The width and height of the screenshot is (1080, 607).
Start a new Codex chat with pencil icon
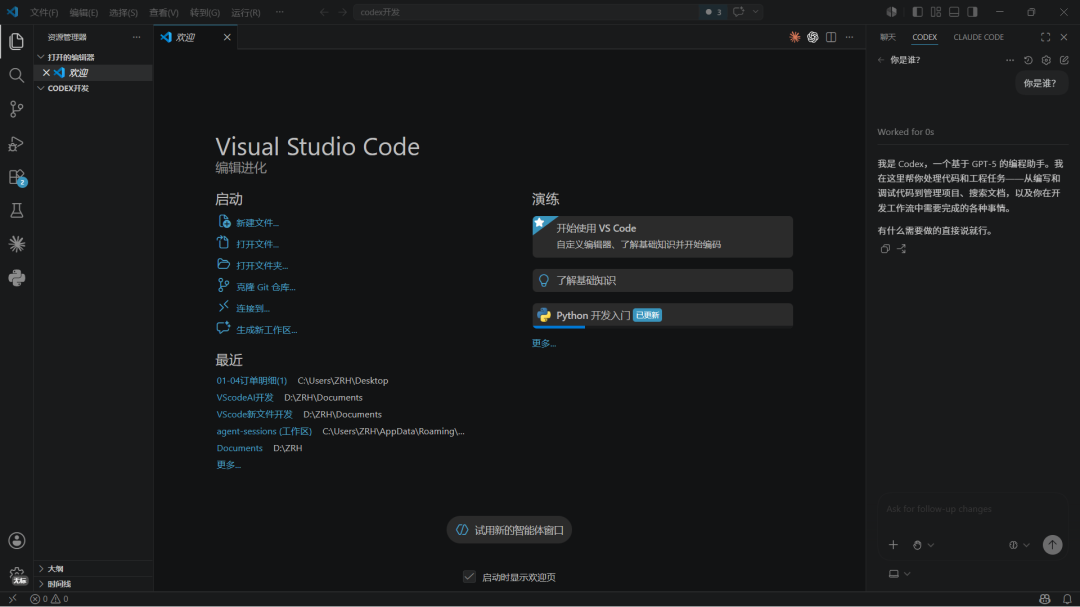click(x=1064, y=60)
